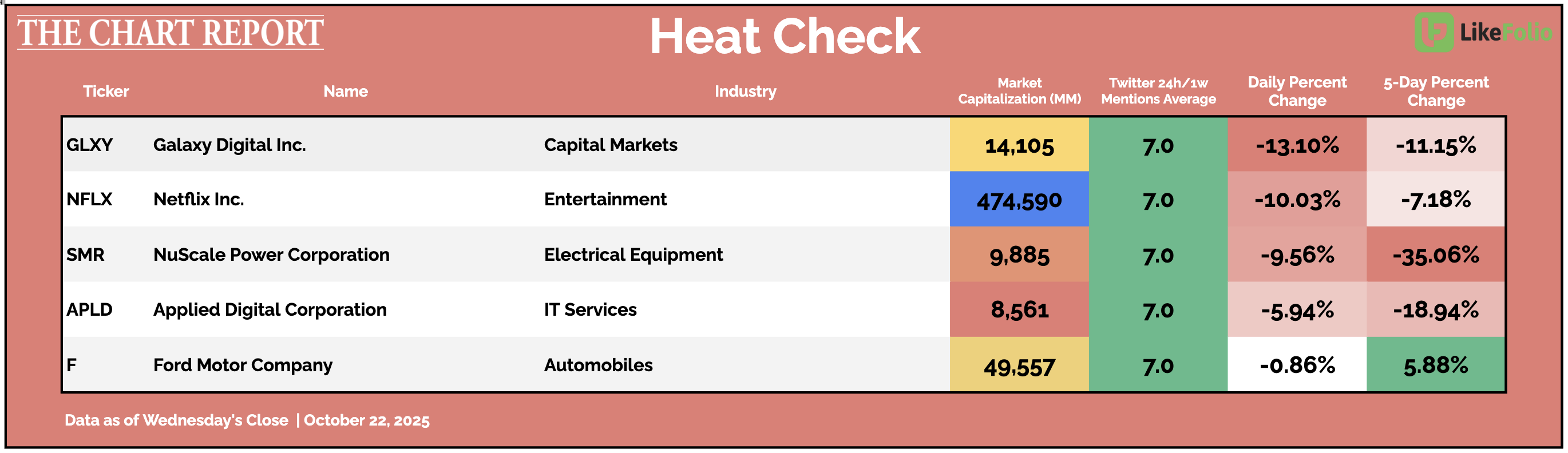Click the green LikeFolio logo icon
The height and width of the screenshot is (453, 1568).
(x=1434, y=31)
